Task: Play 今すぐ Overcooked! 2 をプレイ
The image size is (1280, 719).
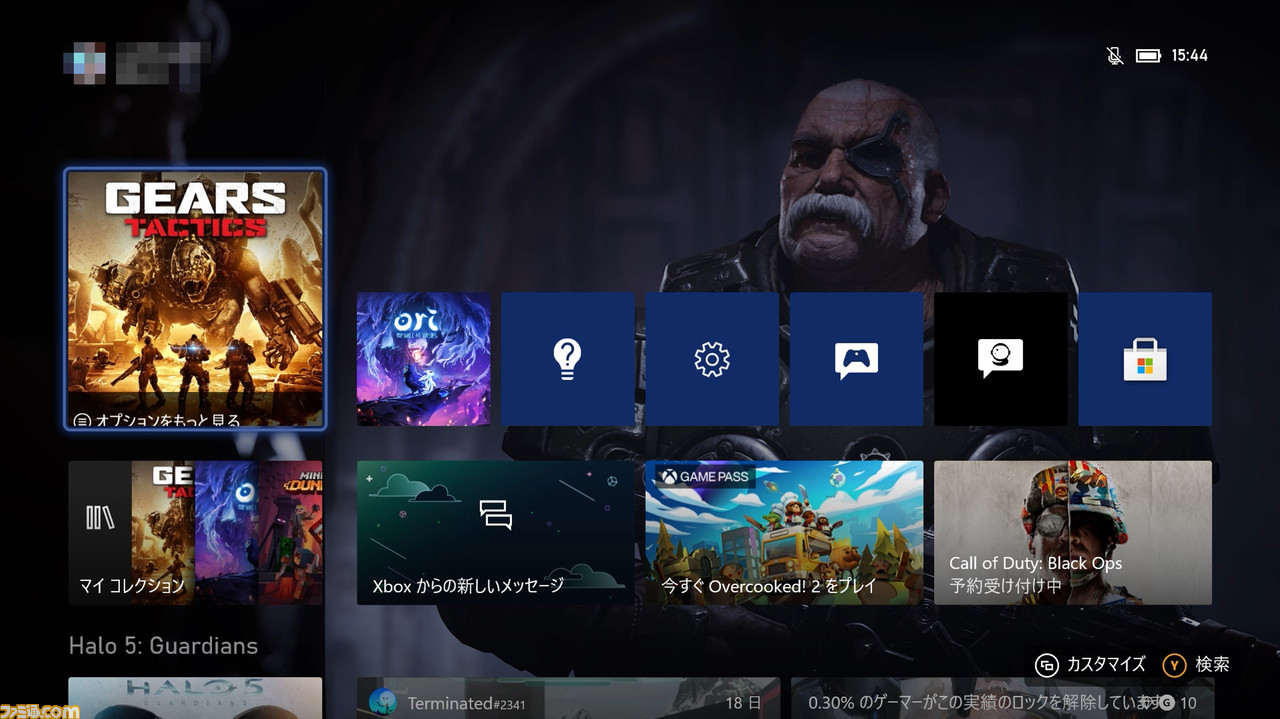Action: tap(784, 532)
